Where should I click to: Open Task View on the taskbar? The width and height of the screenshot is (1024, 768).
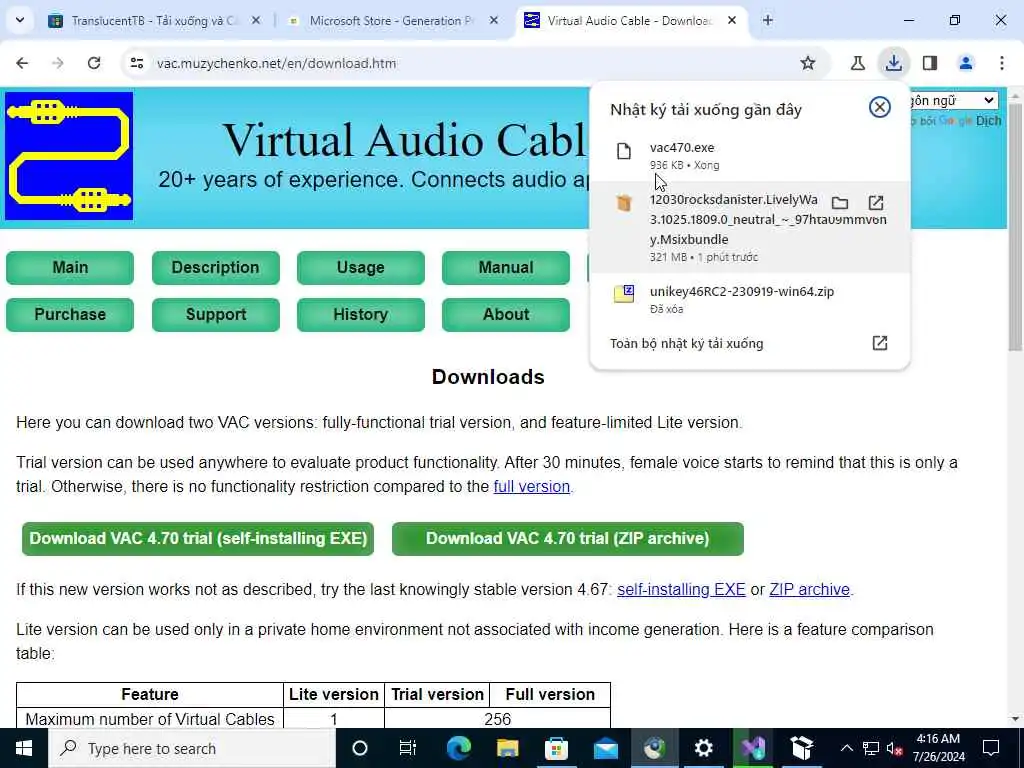(408, 748)
